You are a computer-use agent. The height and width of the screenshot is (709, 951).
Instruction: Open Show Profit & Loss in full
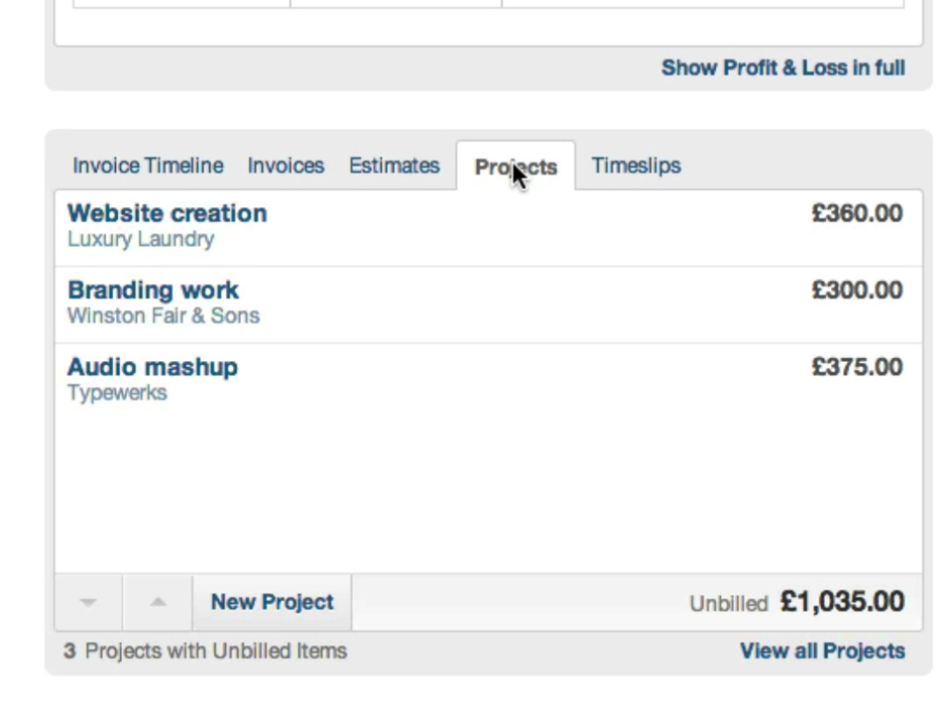[x=783, y=68]
